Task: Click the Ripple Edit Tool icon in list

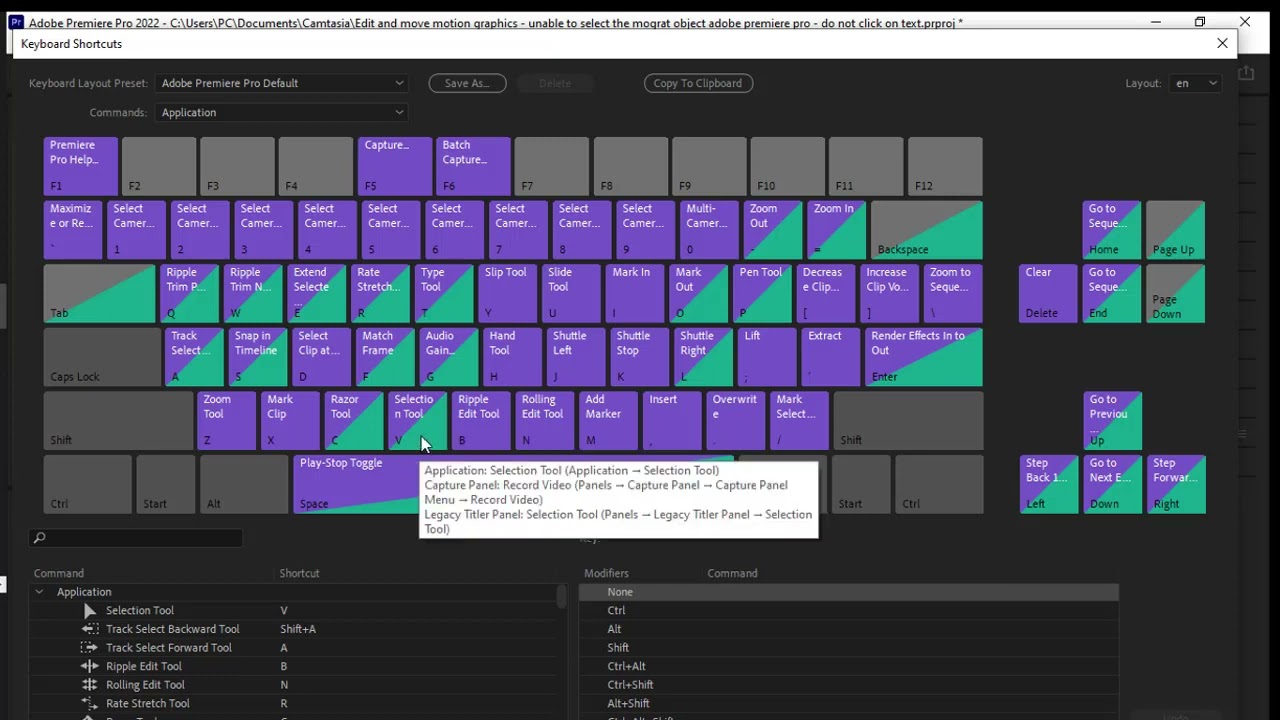Action: (x=90, y=666)
